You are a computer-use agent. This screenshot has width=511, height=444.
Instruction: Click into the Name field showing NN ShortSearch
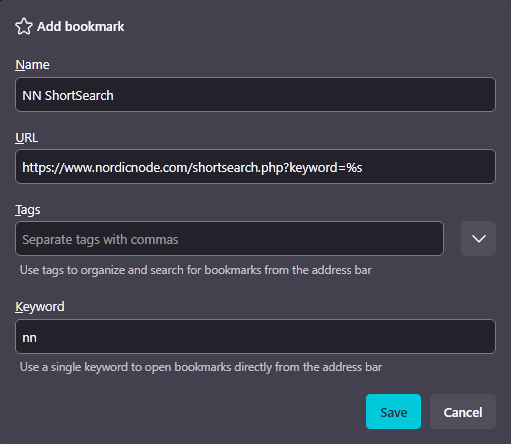tap(255, 95)
